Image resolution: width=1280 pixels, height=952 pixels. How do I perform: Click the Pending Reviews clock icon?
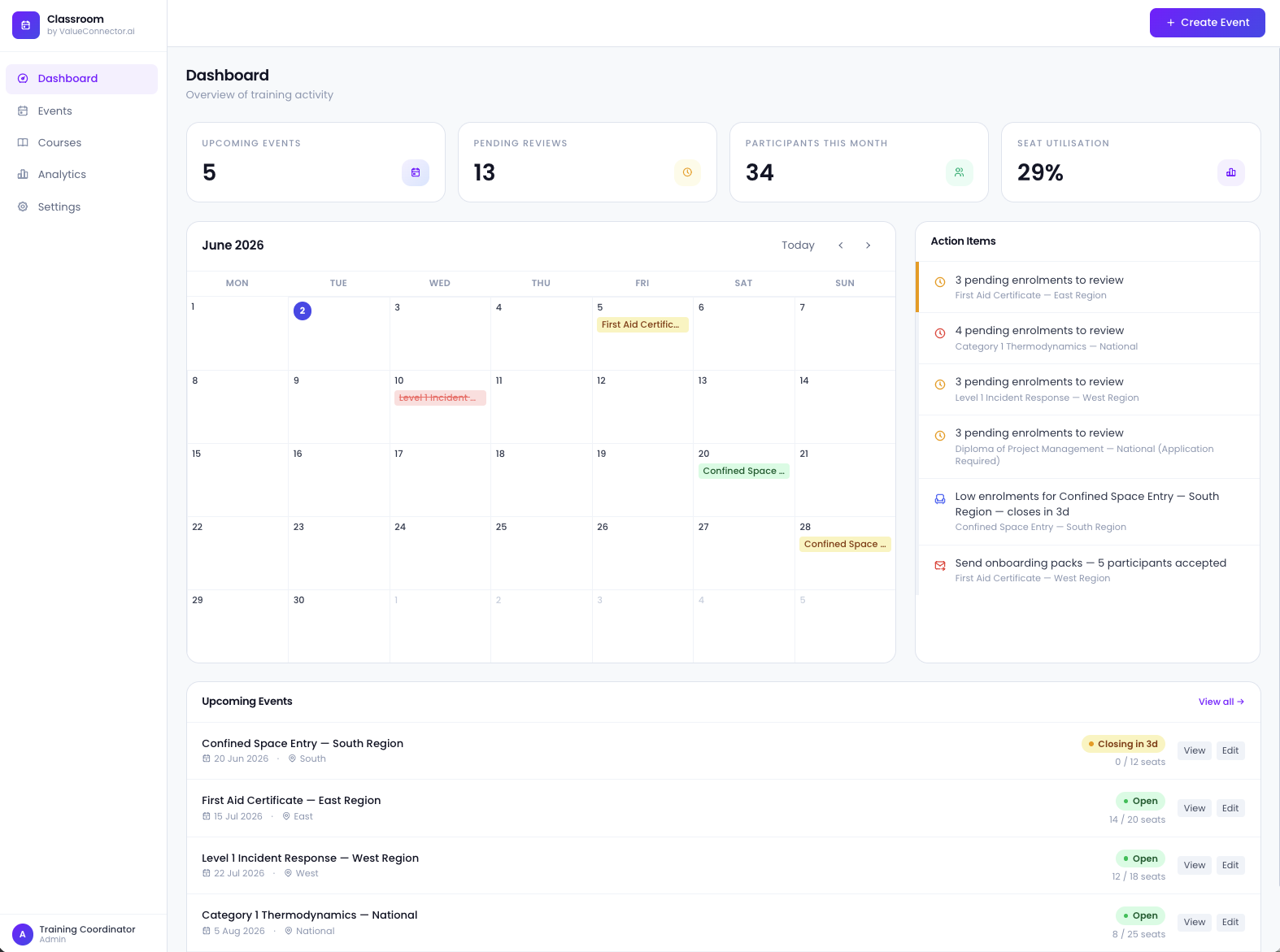pos(687,172)
